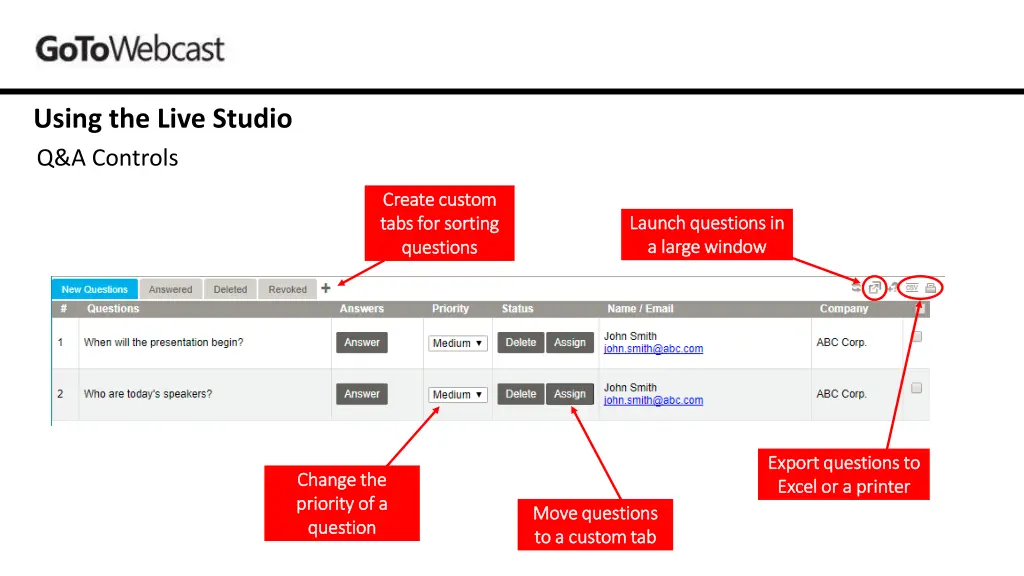Open john.smith@abc.com link in row 2
The height and width of the screenshot is (576, 1024).
click(653, 400)
